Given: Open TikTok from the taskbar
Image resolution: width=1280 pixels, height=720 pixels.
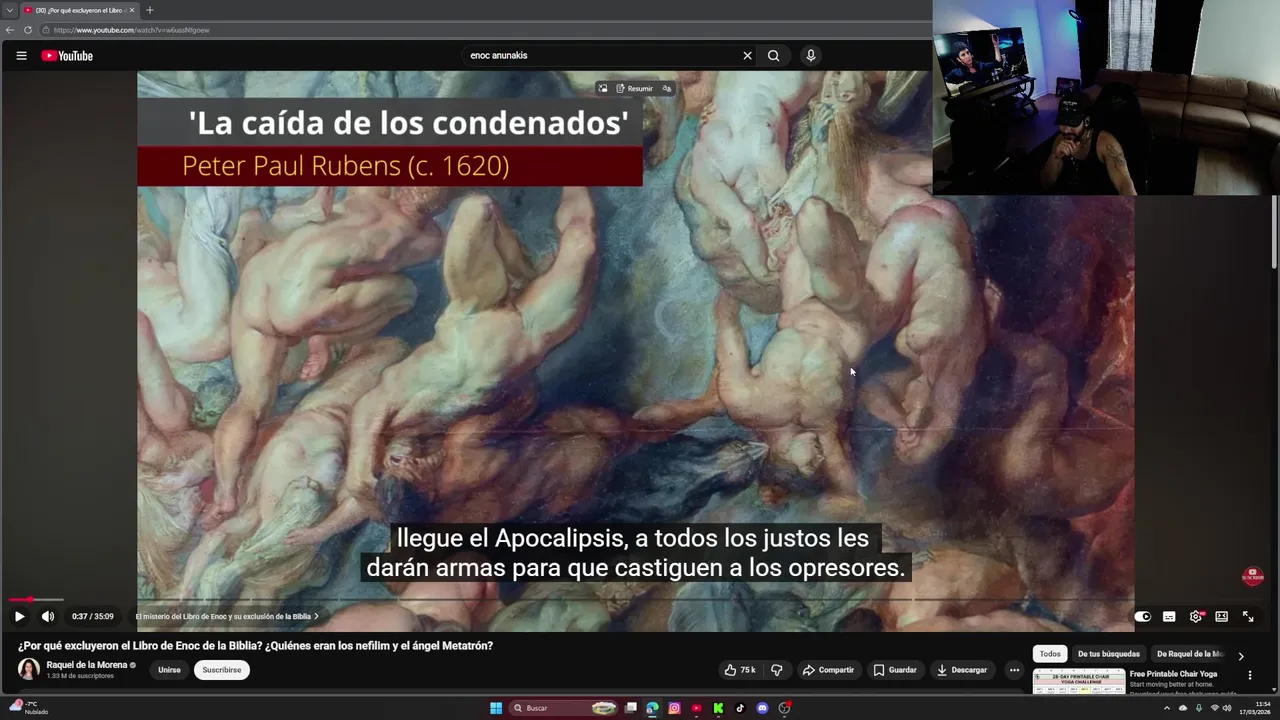Looking at the screenshot, I should click(740, 708).
